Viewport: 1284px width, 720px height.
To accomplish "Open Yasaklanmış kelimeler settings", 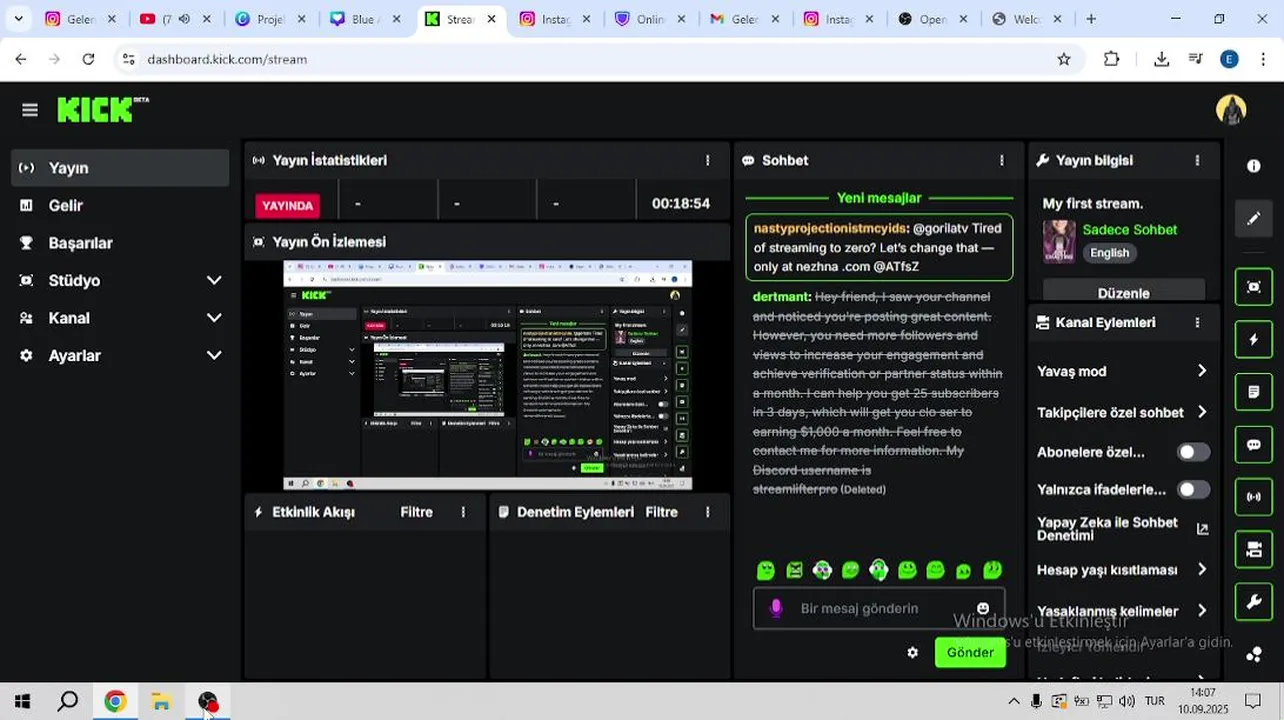I will 1122,611.
